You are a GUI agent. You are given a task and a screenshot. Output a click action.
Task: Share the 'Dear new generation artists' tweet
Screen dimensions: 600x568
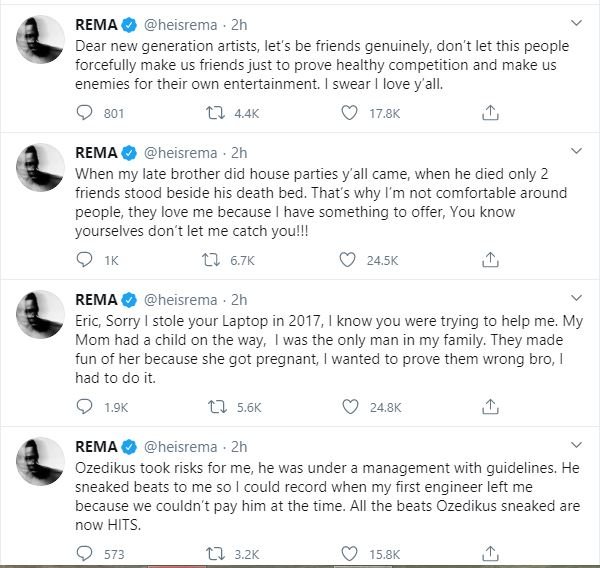click(490, 113)
